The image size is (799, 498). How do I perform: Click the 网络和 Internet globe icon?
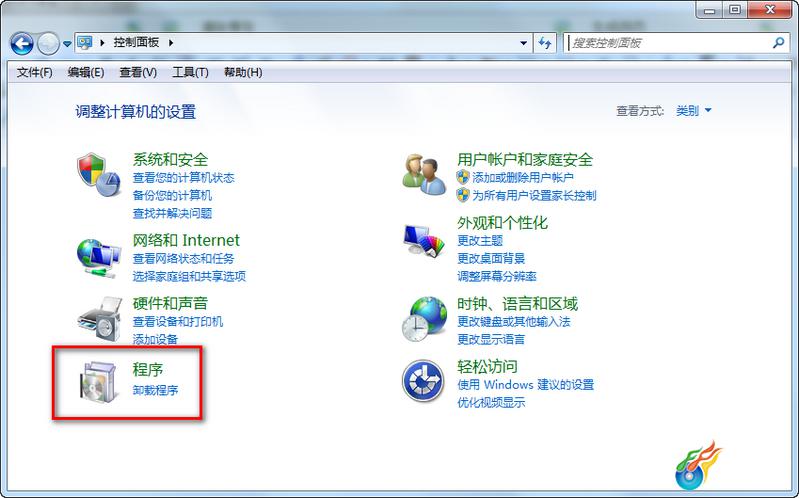pos(99,258)
